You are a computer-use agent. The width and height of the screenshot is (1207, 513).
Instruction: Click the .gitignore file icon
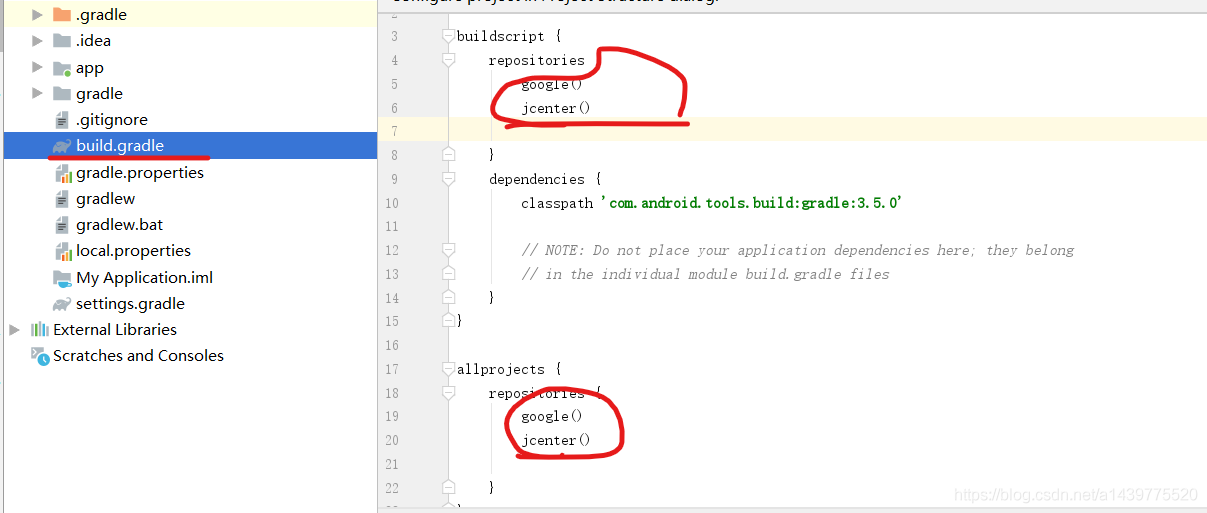click(x=63, y=120)
